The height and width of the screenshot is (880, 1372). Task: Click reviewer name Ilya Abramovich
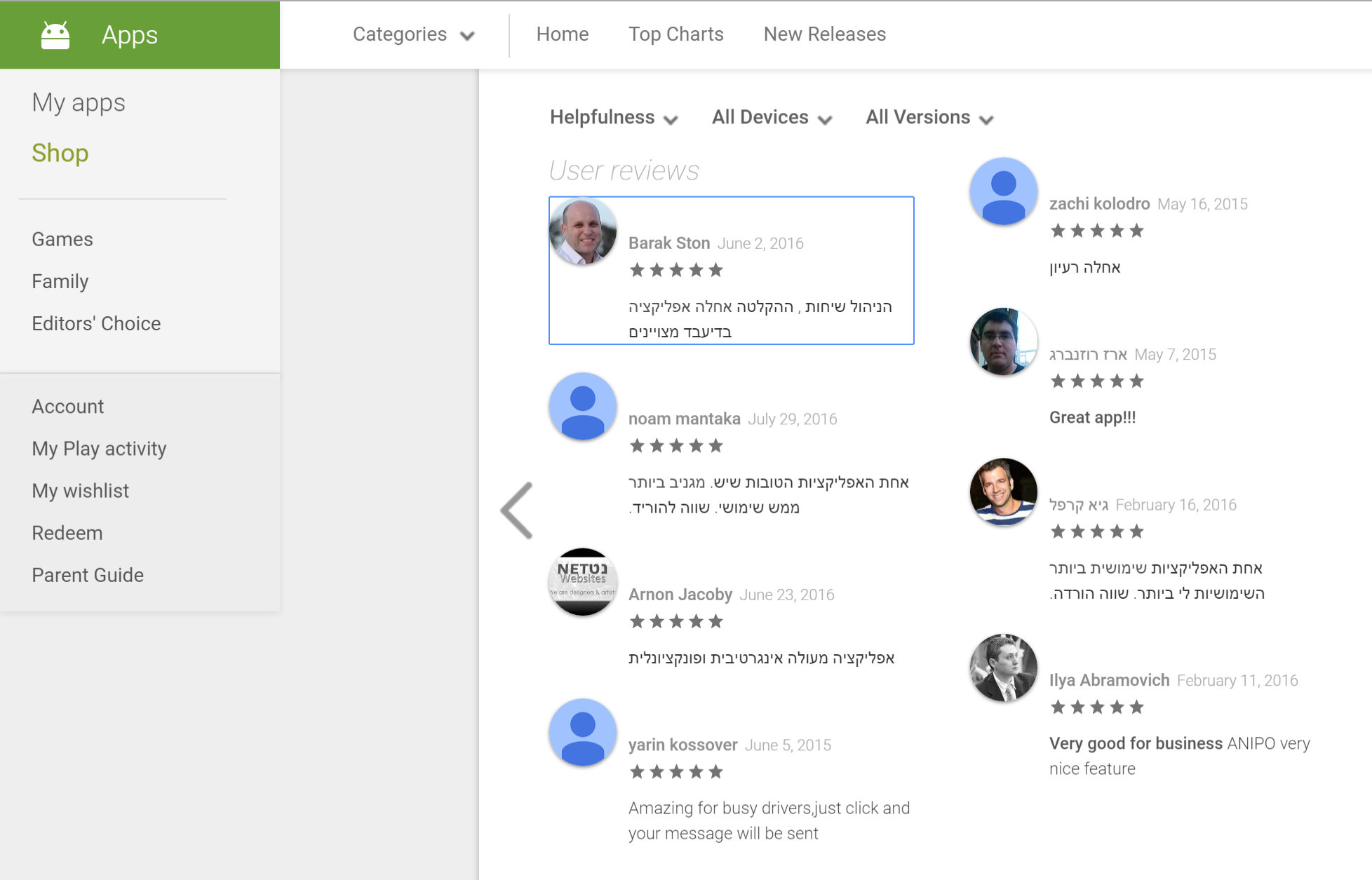(1110, 681)
